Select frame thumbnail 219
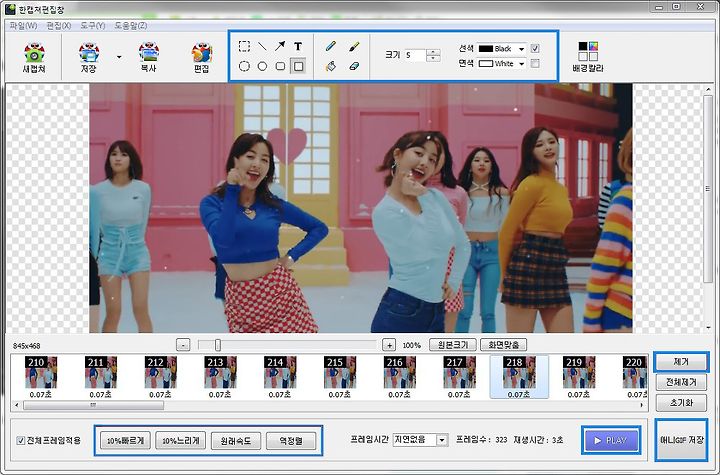Screen dimensions: 720x475 pos(579,377)
